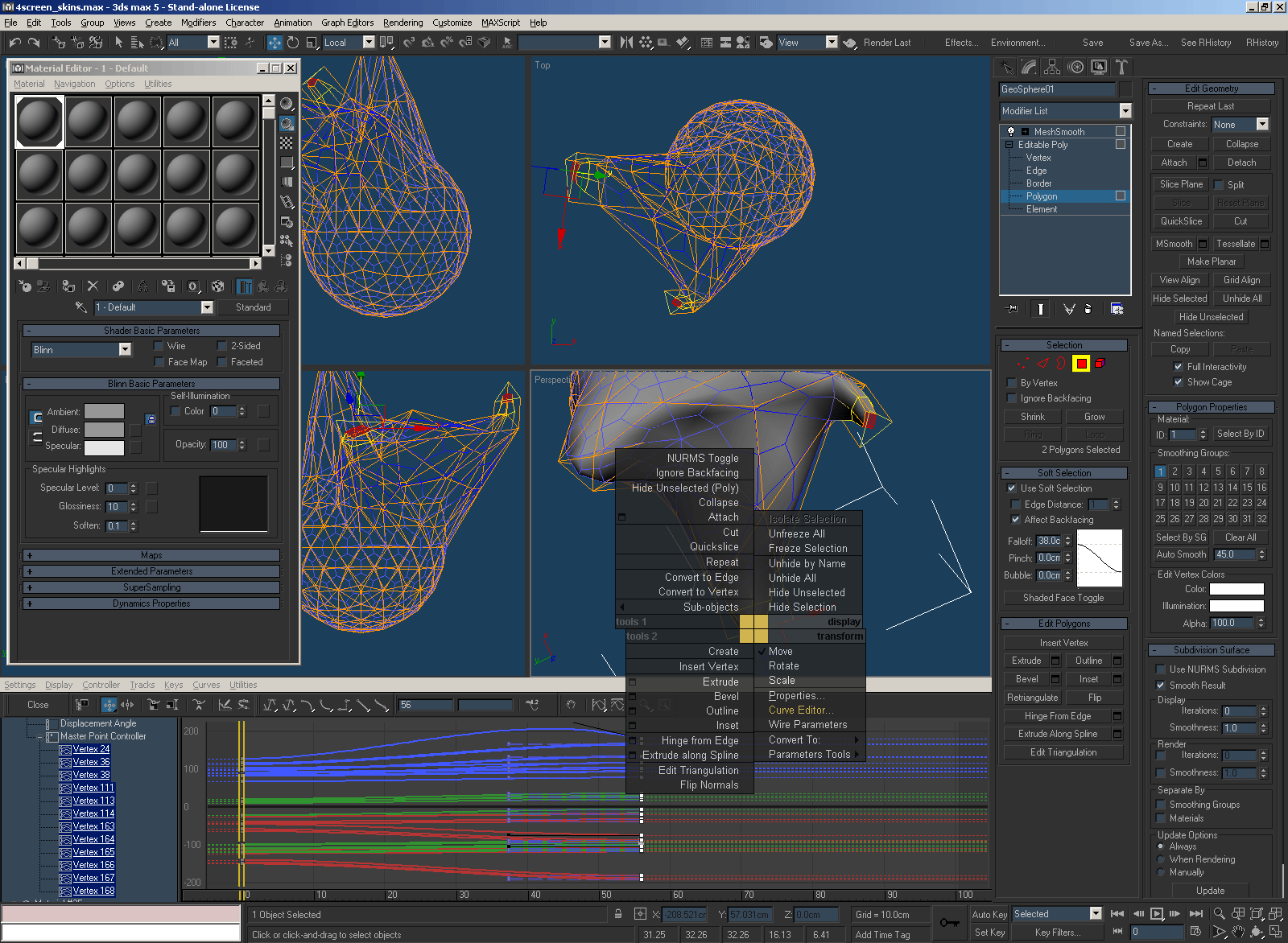Activate the Select and Rotate tool
Image resolution: width=1288 pixels, height=943 pixels.
[293, 42]
